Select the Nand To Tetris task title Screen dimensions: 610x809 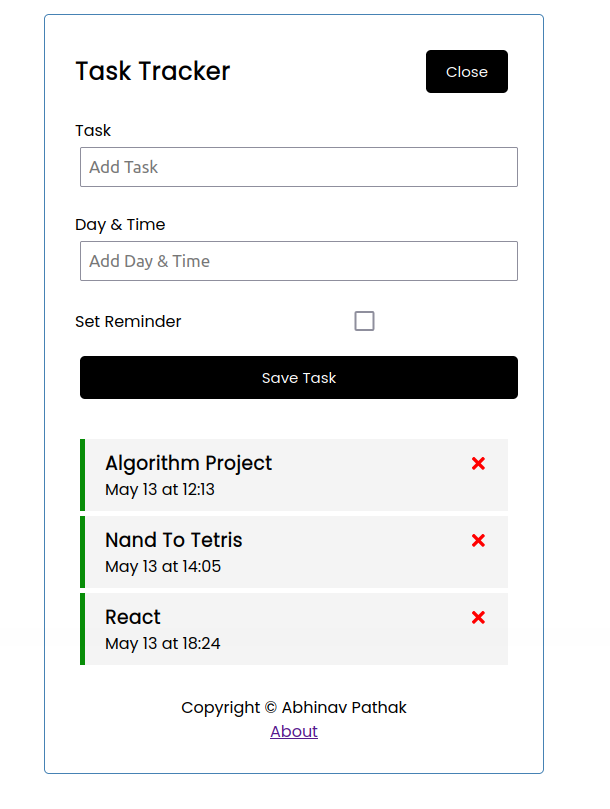pyautogui.click(x=173, y=540)
